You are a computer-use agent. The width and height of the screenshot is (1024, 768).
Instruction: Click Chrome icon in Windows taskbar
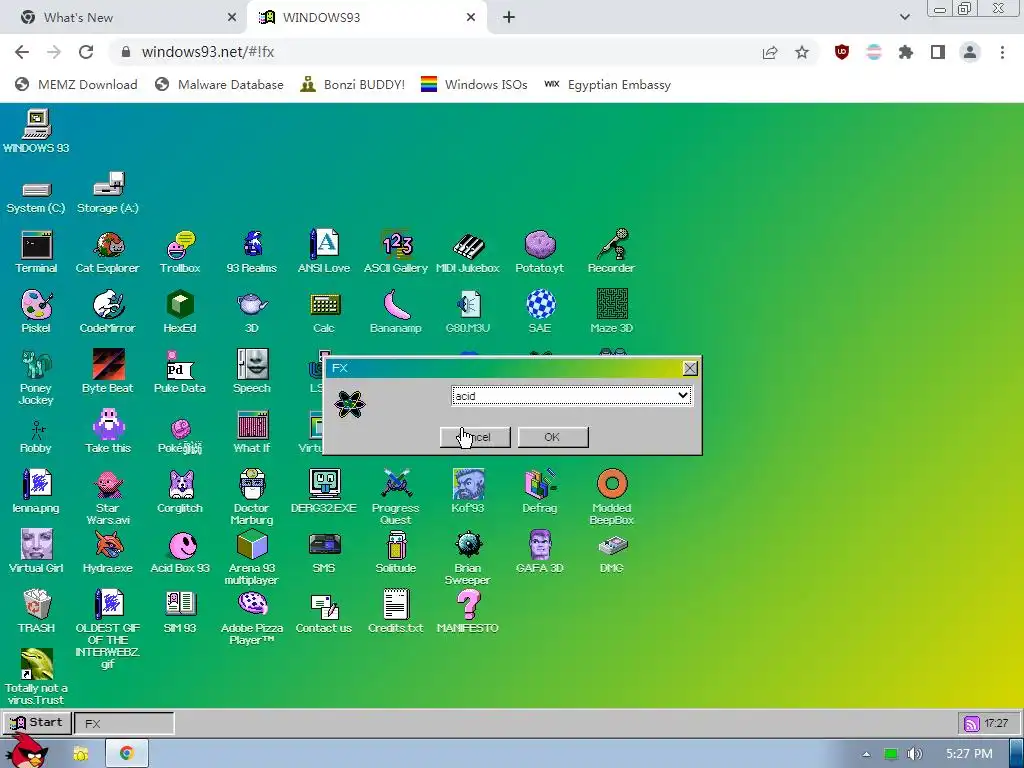click(127, 753)
